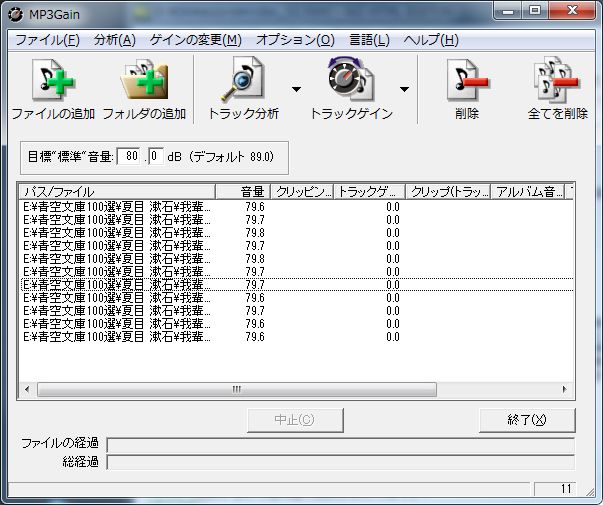The width and height of the screenshot is (603, 505).
Task: Click the status bar file count 11
Action: 555,489
